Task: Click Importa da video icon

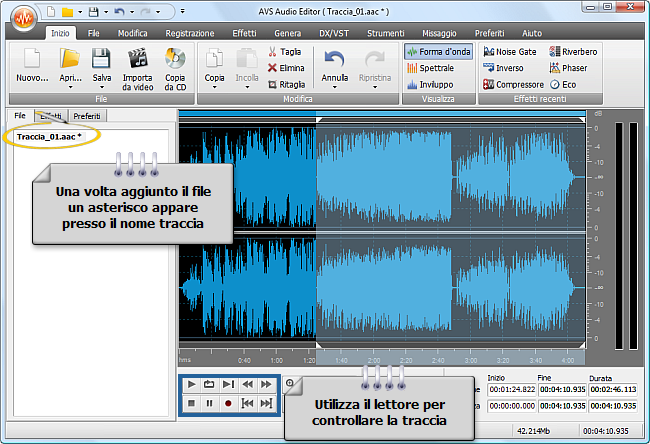Action: coord(137,59)
